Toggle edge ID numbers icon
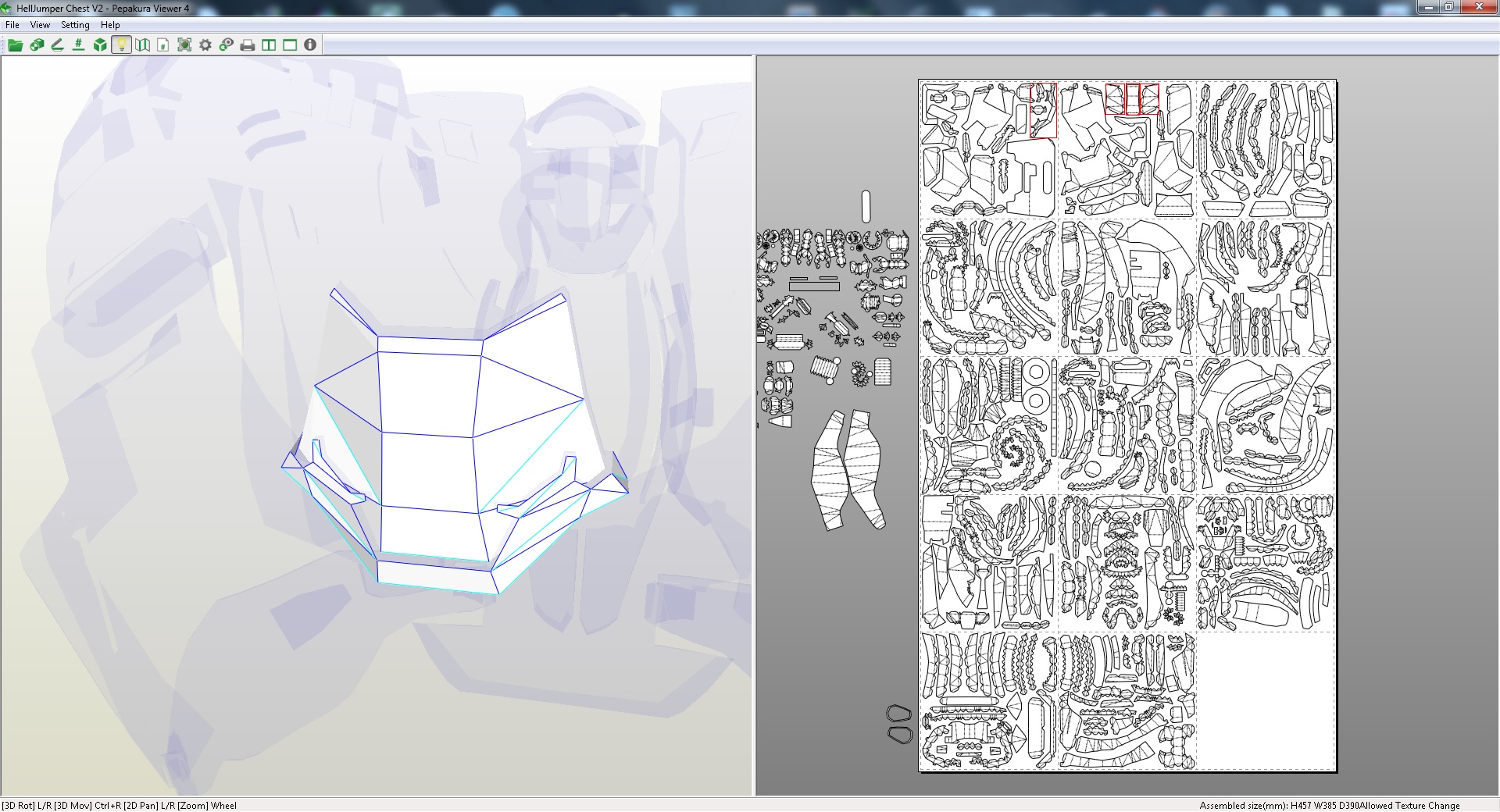 point(78,45)
